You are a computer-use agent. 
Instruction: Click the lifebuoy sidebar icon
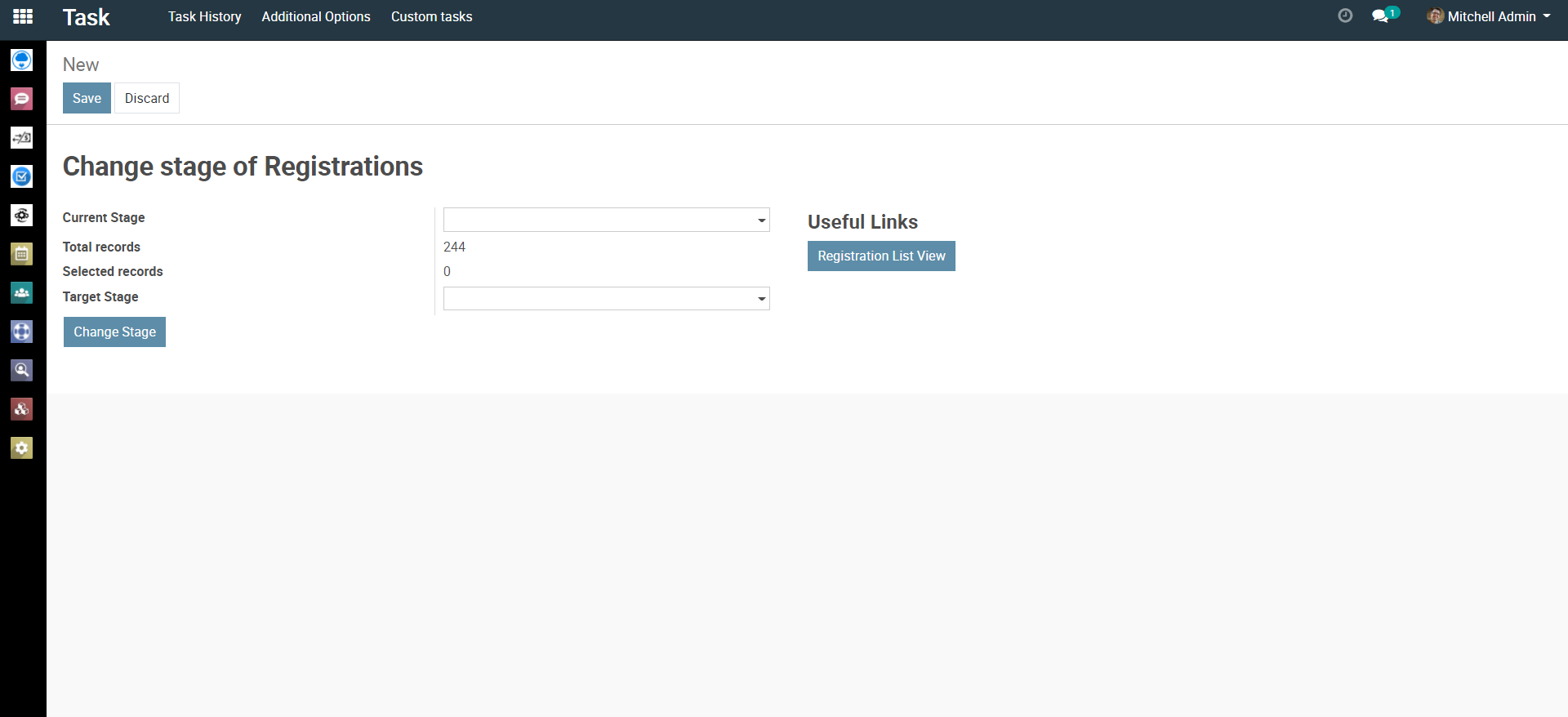[x=22, y=332]
